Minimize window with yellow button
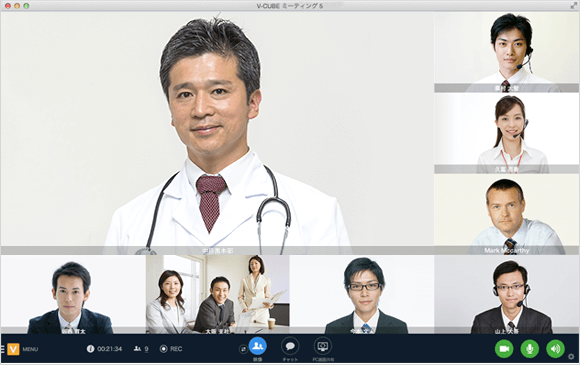 coord(17,6)
